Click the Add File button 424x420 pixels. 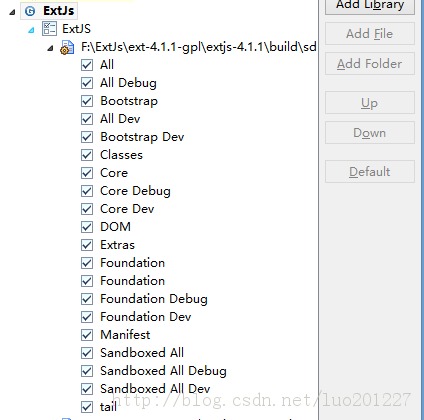(x=370, y=34)
